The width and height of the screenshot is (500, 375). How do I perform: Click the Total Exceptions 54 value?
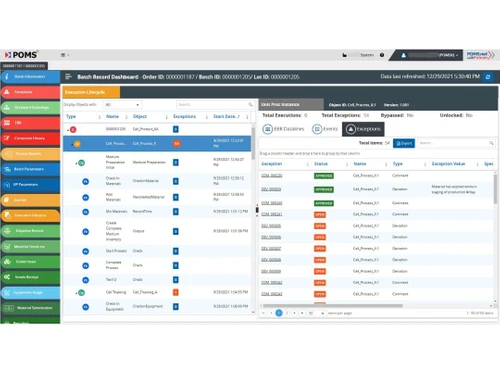click(x=366, y=115)
